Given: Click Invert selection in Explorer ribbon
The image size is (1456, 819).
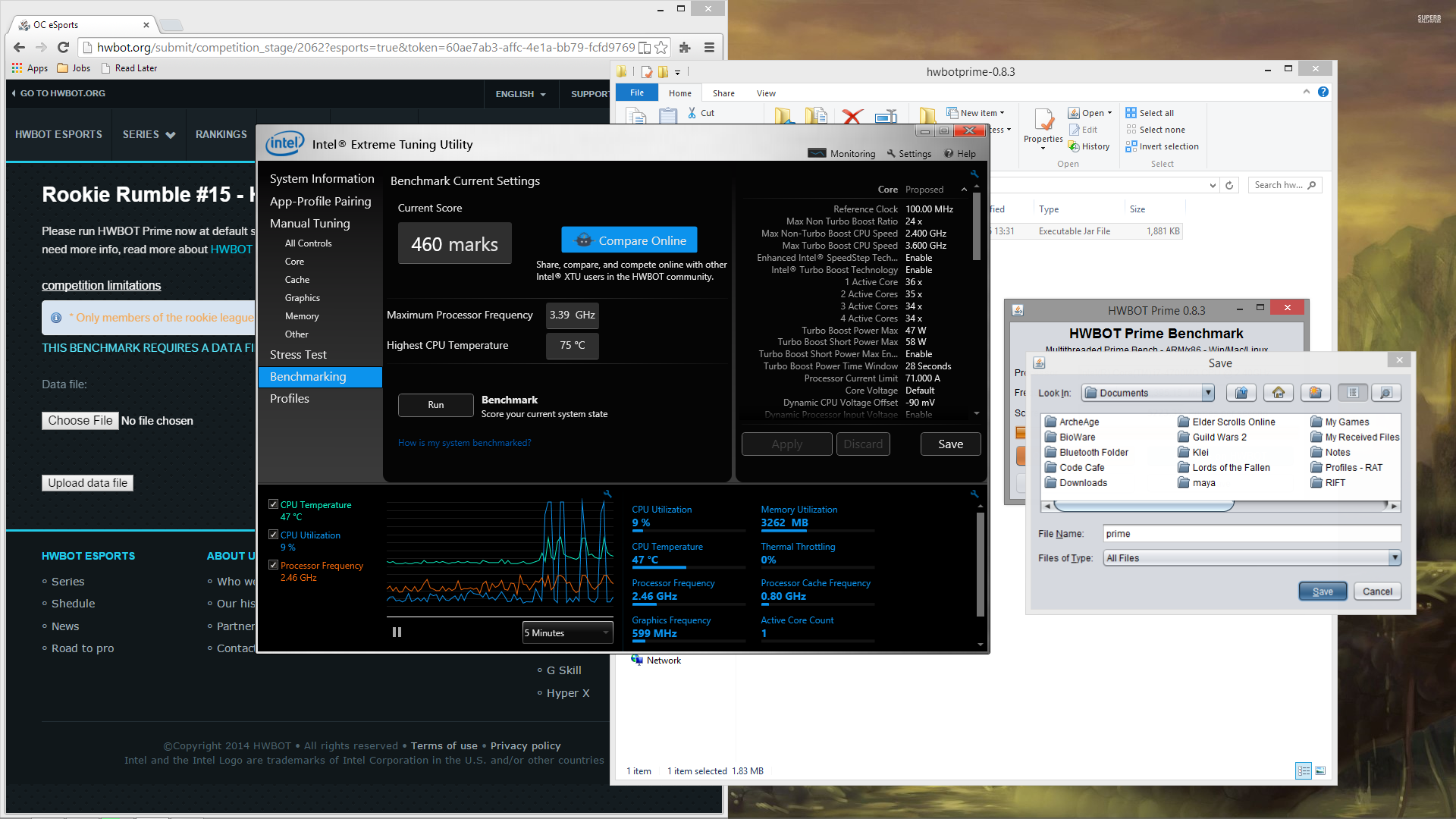Looking at the screenshot, I should 1163,146.
